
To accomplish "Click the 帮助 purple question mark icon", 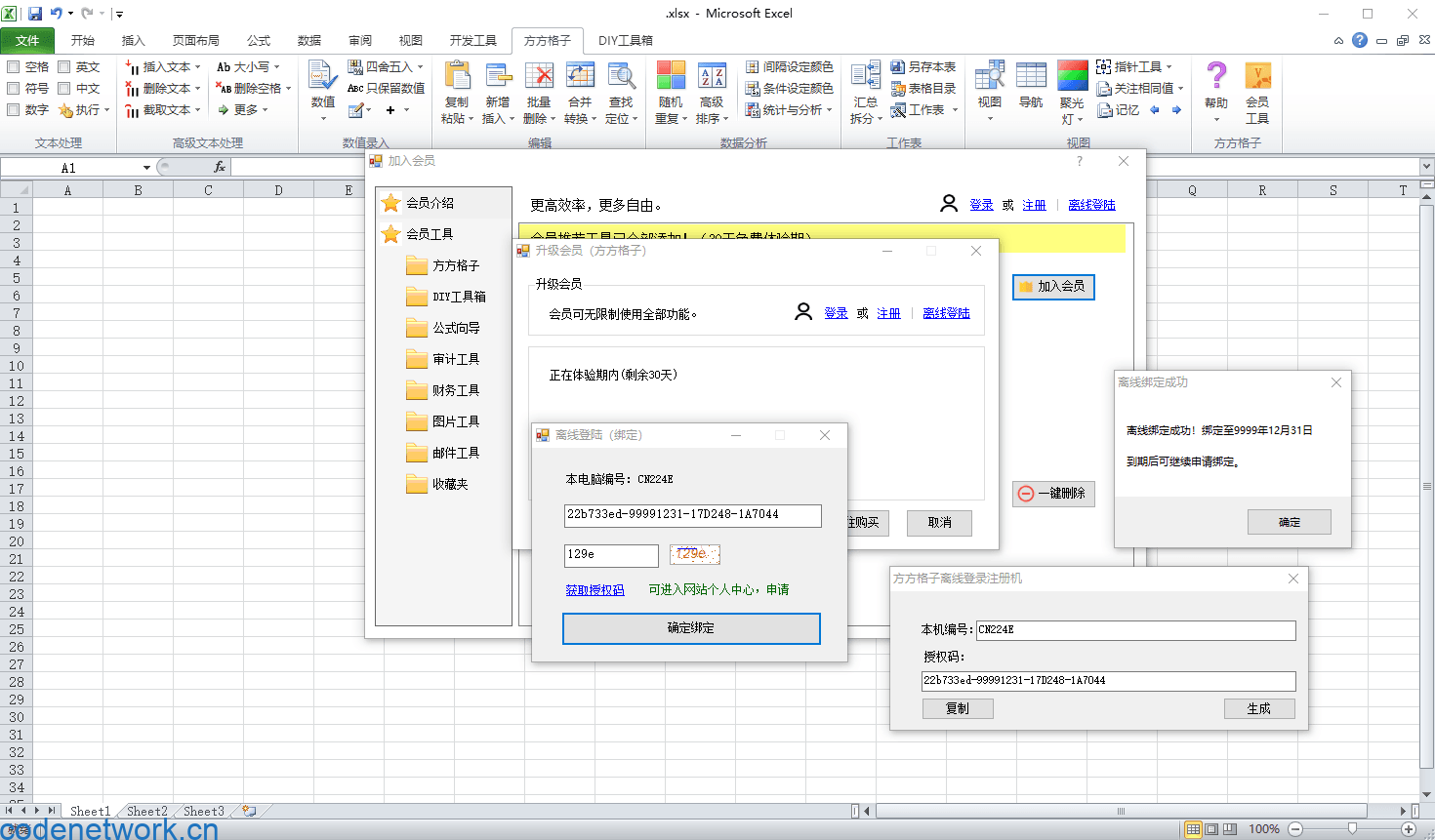I will pyautogui.click(x=1216, y=75).
